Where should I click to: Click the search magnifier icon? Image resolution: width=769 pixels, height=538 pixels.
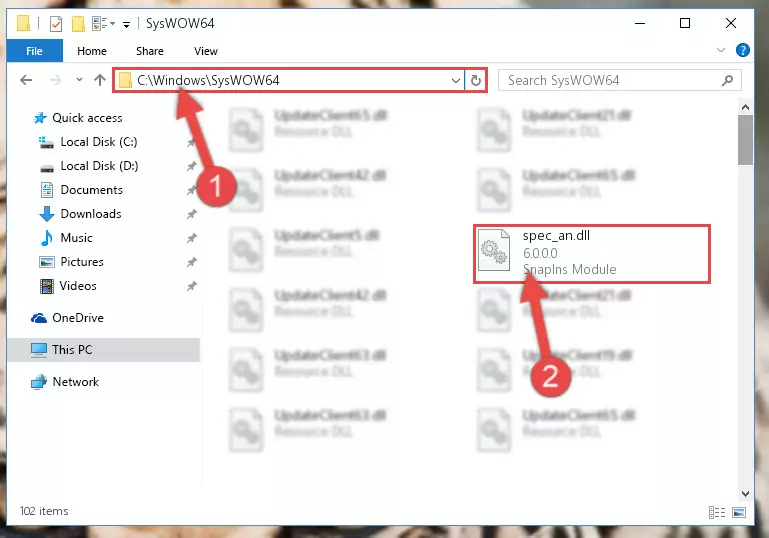point(728,80)
